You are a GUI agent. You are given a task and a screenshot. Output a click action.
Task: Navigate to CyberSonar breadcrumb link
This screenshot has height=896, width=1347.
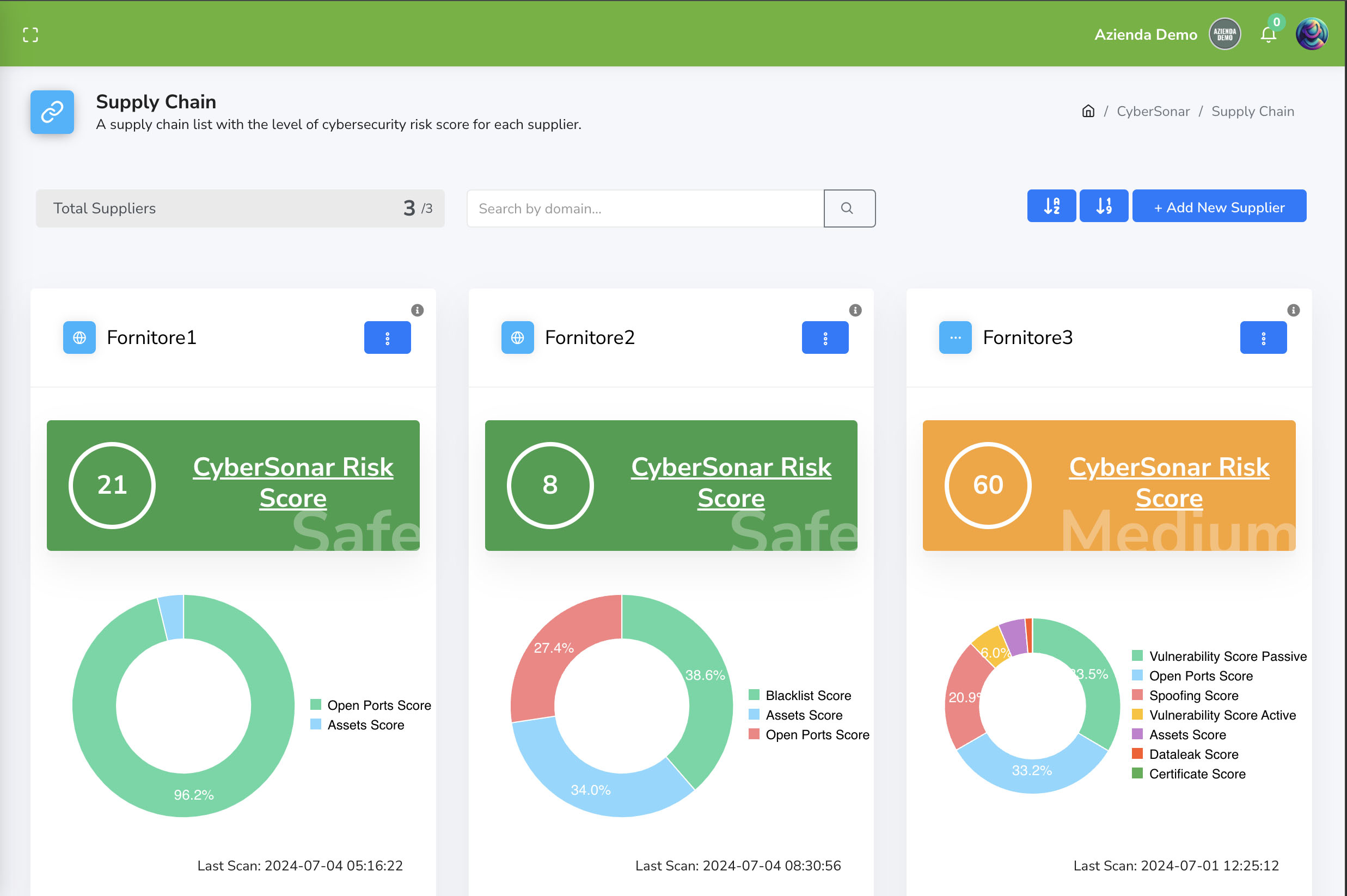tap(1153, 110)
